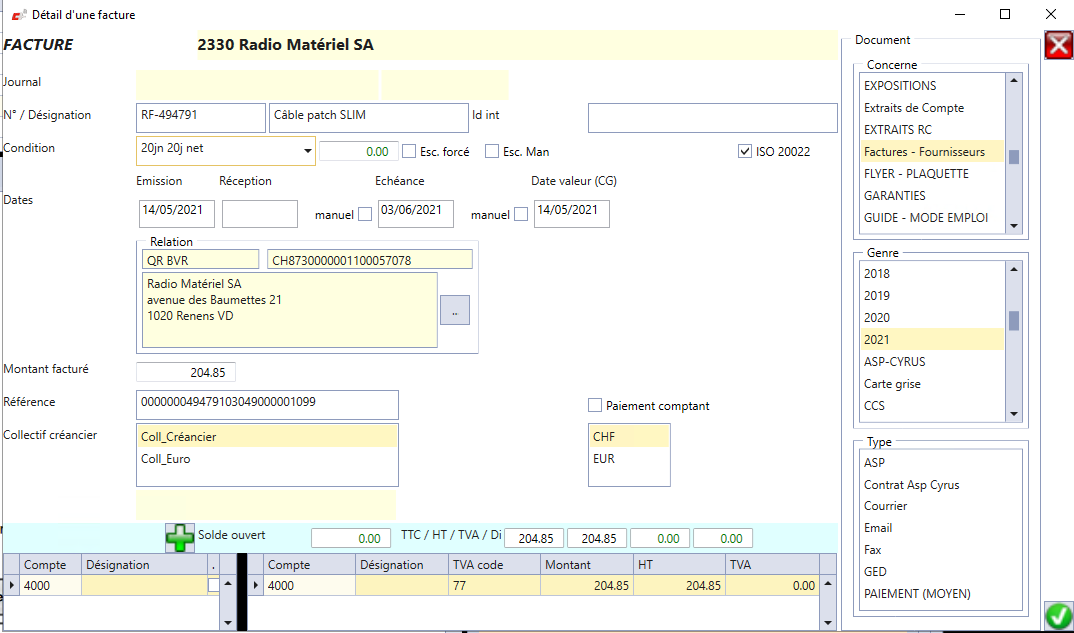
Task: Select EXTRAITS RC in Concerne list
Action: [x=932, y=129]
